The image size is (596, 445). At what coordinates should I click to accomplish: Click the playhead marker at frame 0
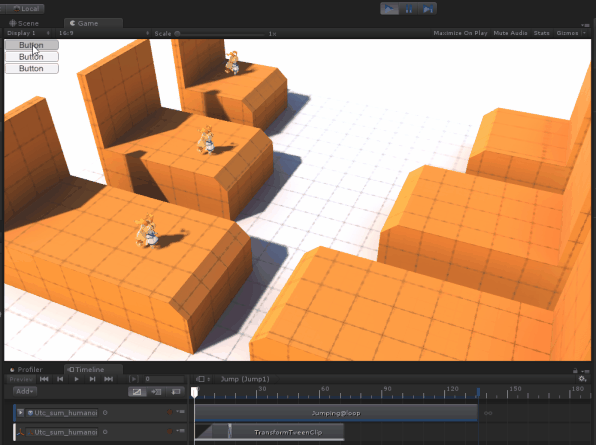tap(194, 392)
